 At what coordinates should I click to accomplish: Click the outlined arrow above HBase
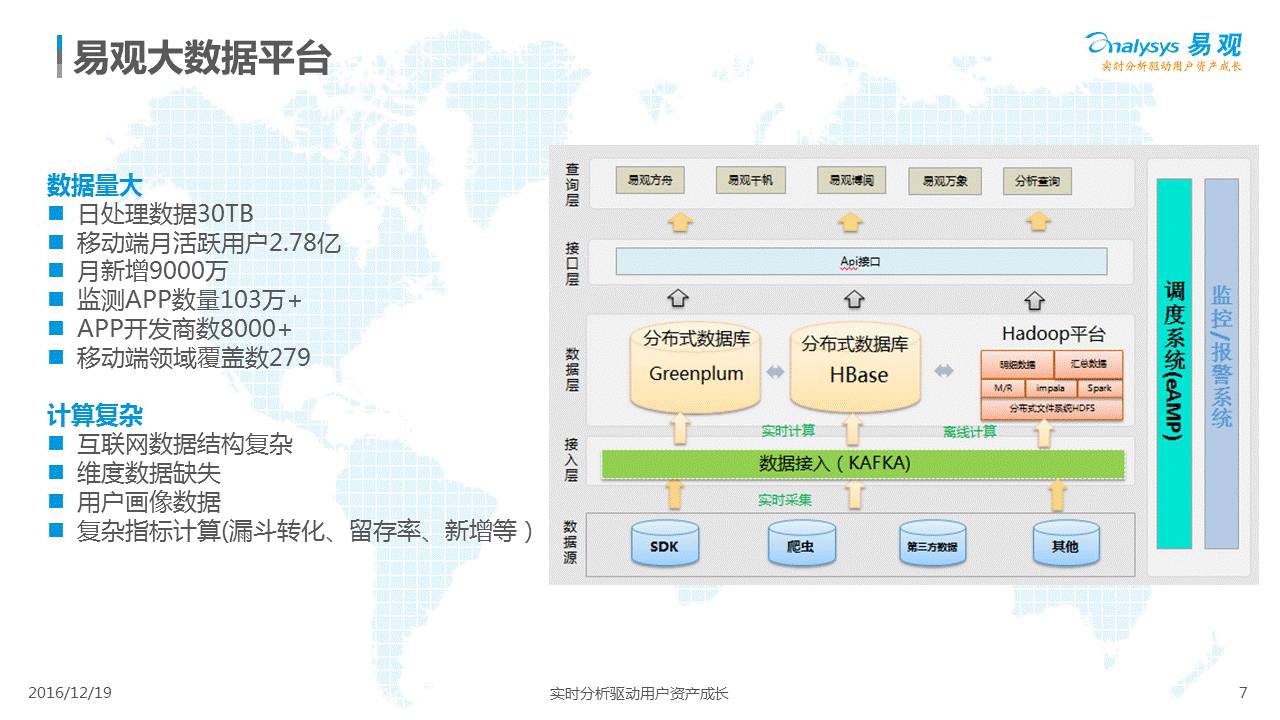click(x=854, y=298)
